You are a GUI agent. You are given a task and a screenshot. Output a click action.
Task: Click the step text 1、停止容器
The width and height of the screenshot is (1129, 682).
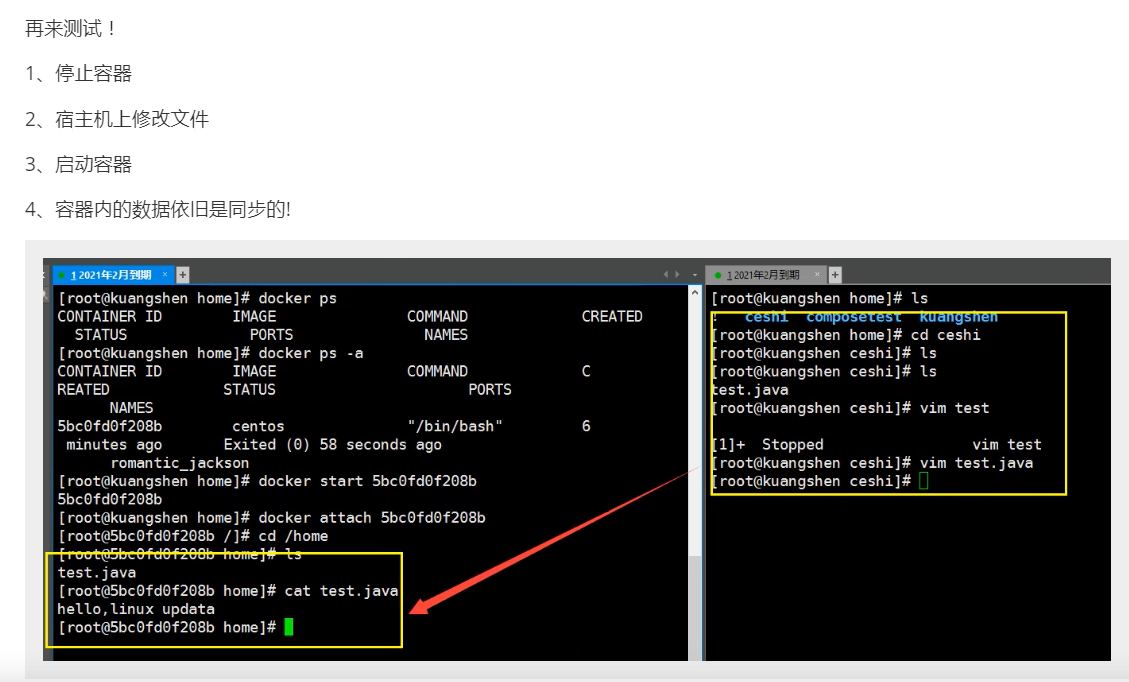click(78, 73)
